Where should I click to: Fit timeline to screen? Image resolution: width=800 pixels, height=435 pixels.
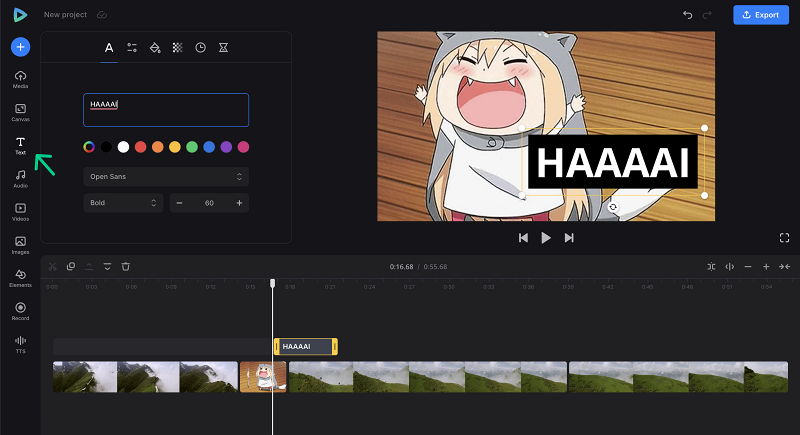pos(784,267)
